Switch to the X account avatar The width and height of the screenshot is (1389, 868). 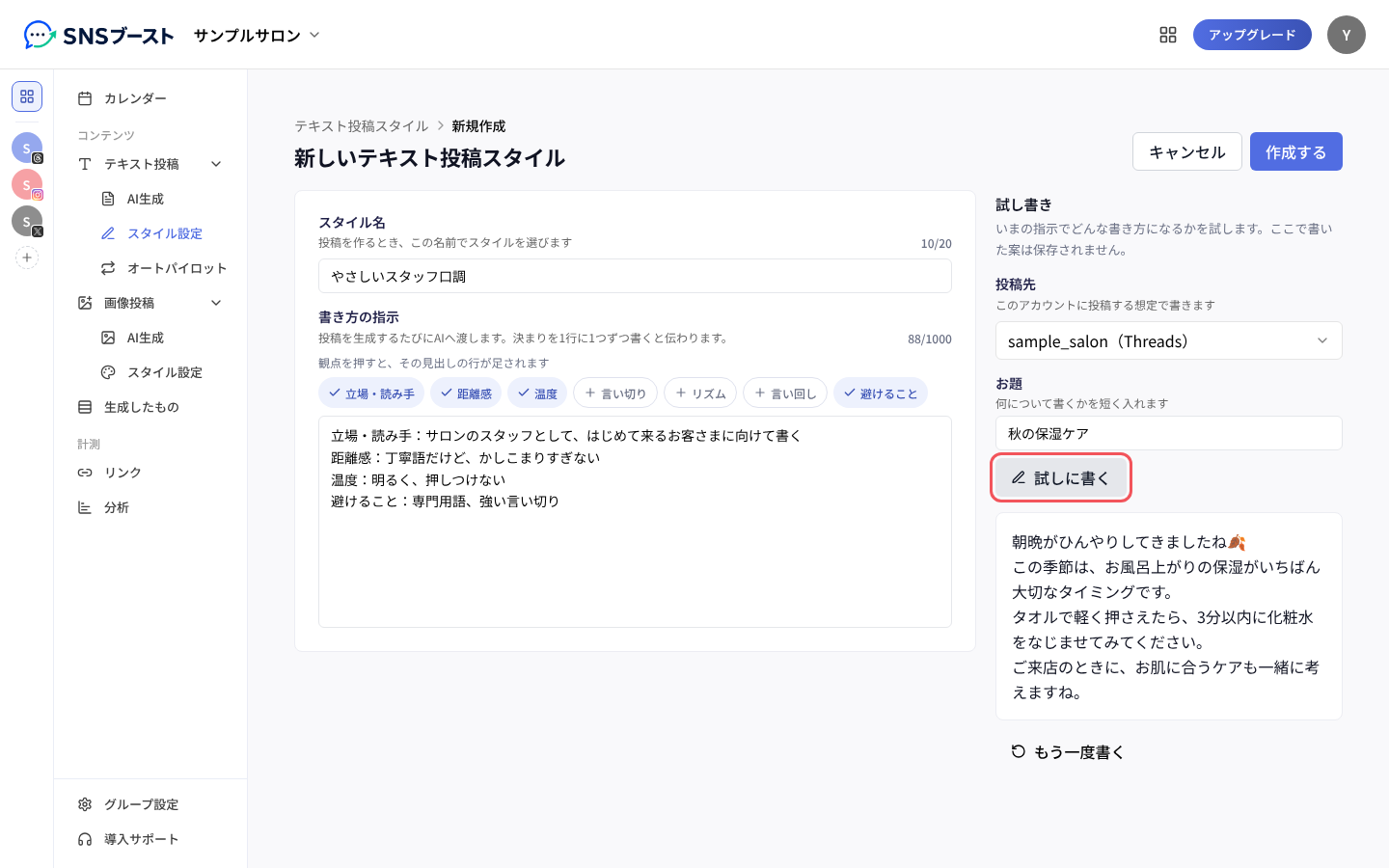point(27,221)
